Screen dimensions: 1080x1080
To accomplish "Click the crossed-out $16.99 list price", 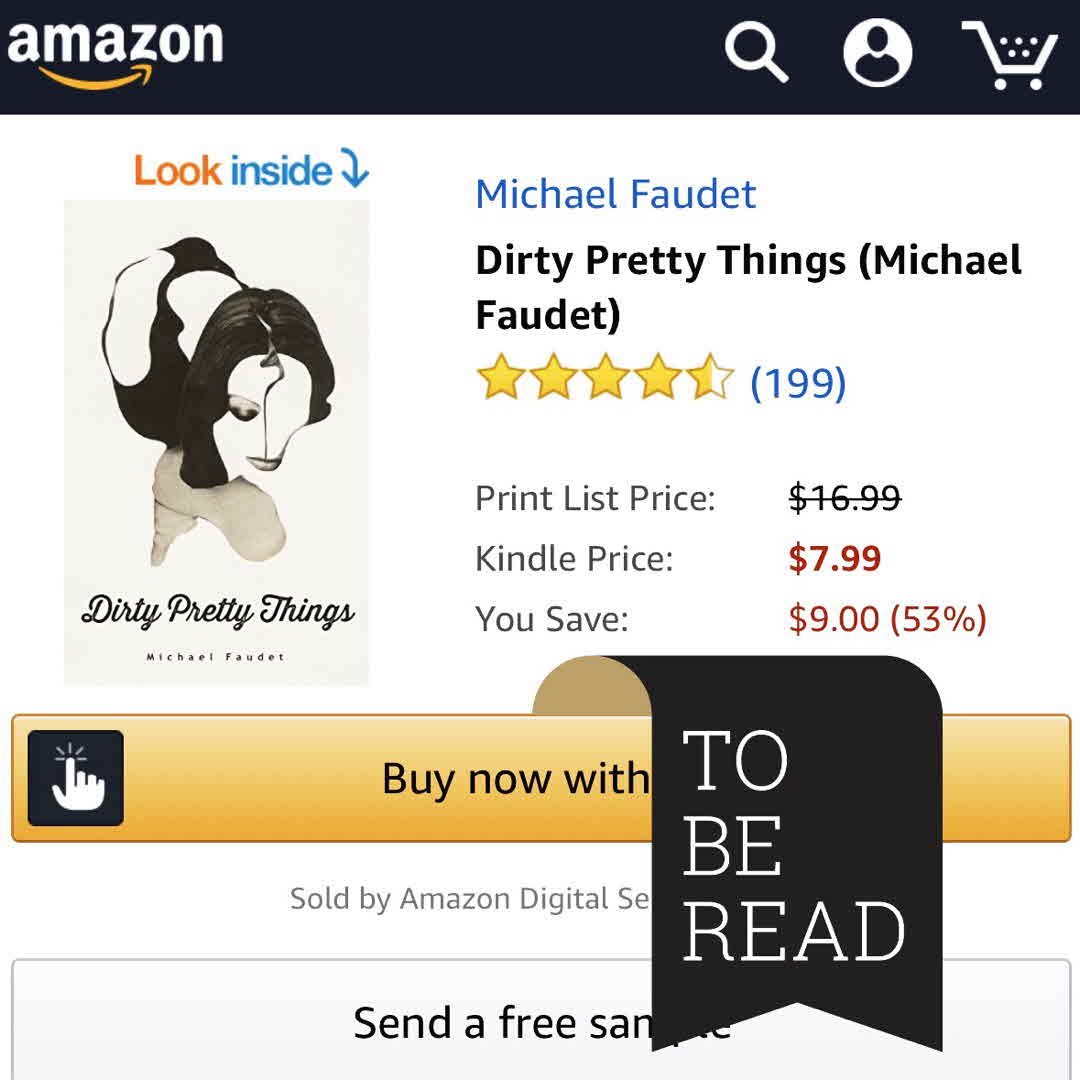I will pyautogui.click(x=844, y=497).
